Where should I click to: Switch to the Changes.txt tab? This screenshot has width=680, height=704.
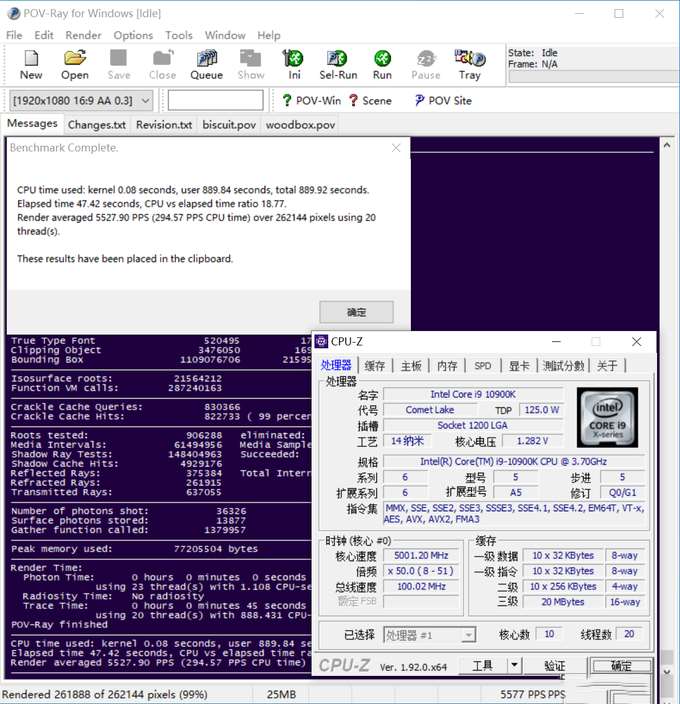pyautogui.click(x=97, y=125)
